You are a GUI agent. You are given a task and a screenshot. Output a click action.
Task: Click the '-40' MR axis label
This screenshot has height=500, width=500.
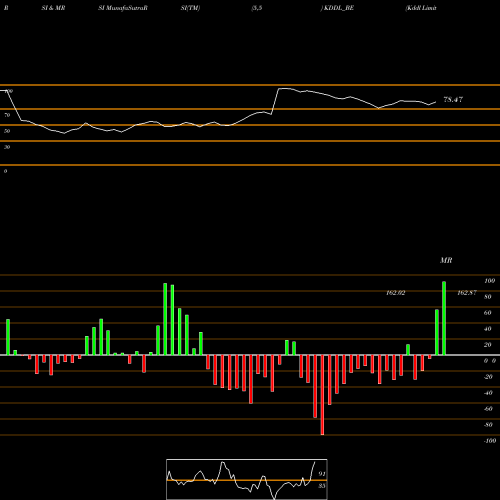[x=488, y=393]
